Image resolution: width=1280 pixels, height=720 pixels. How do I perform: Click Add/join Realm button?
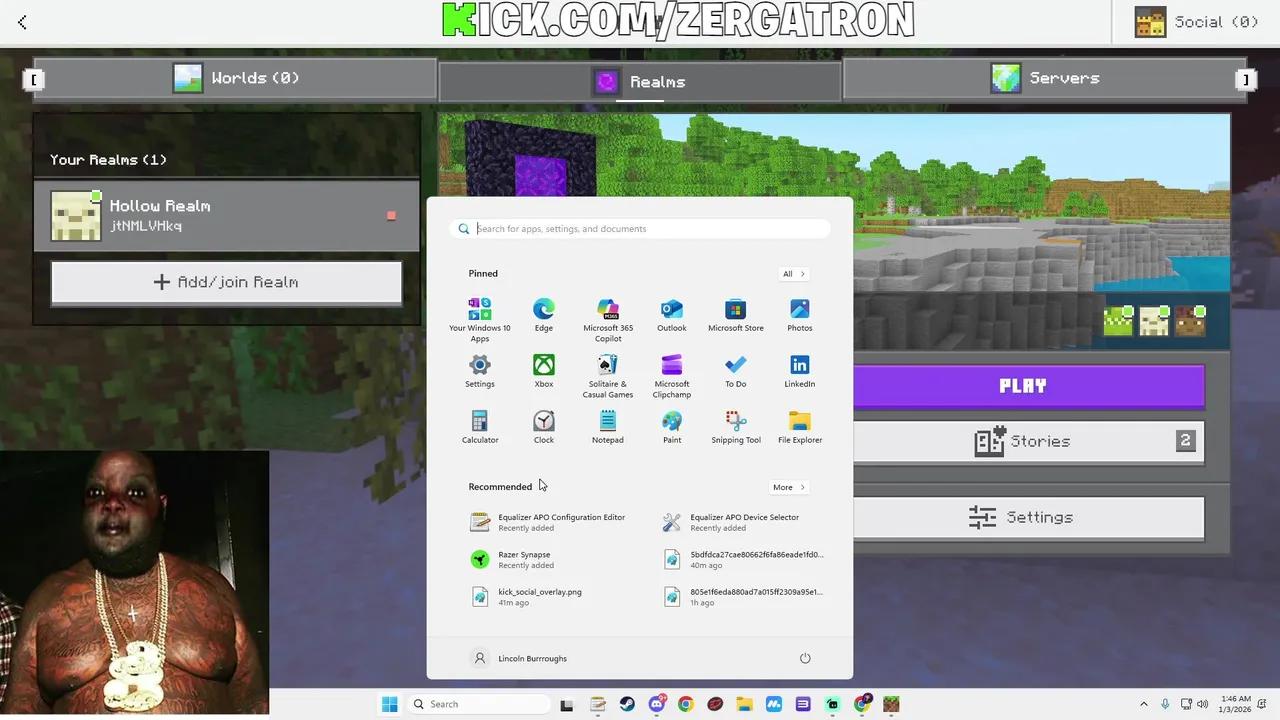226,282
